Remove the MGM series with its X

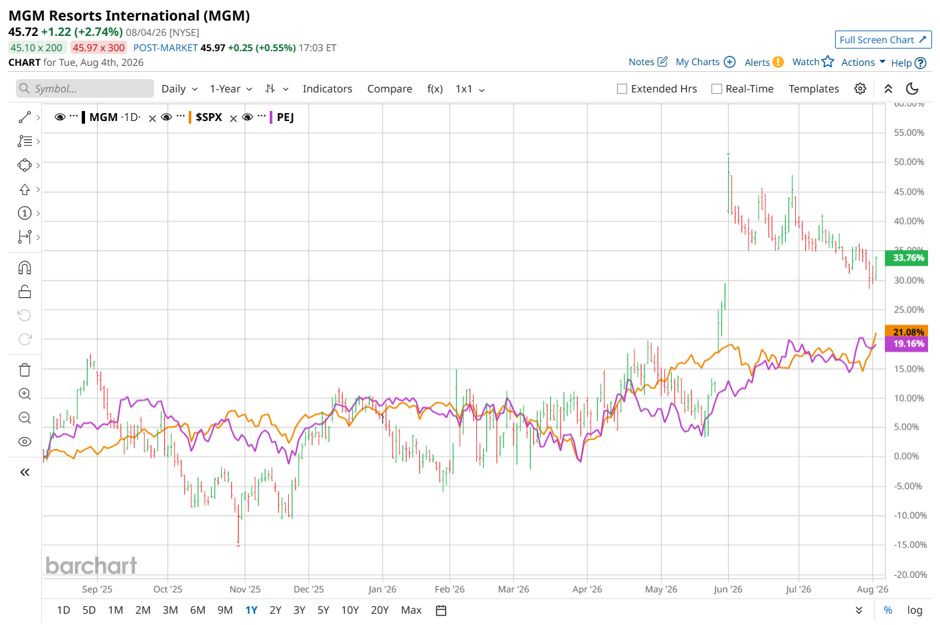[152, 119]
